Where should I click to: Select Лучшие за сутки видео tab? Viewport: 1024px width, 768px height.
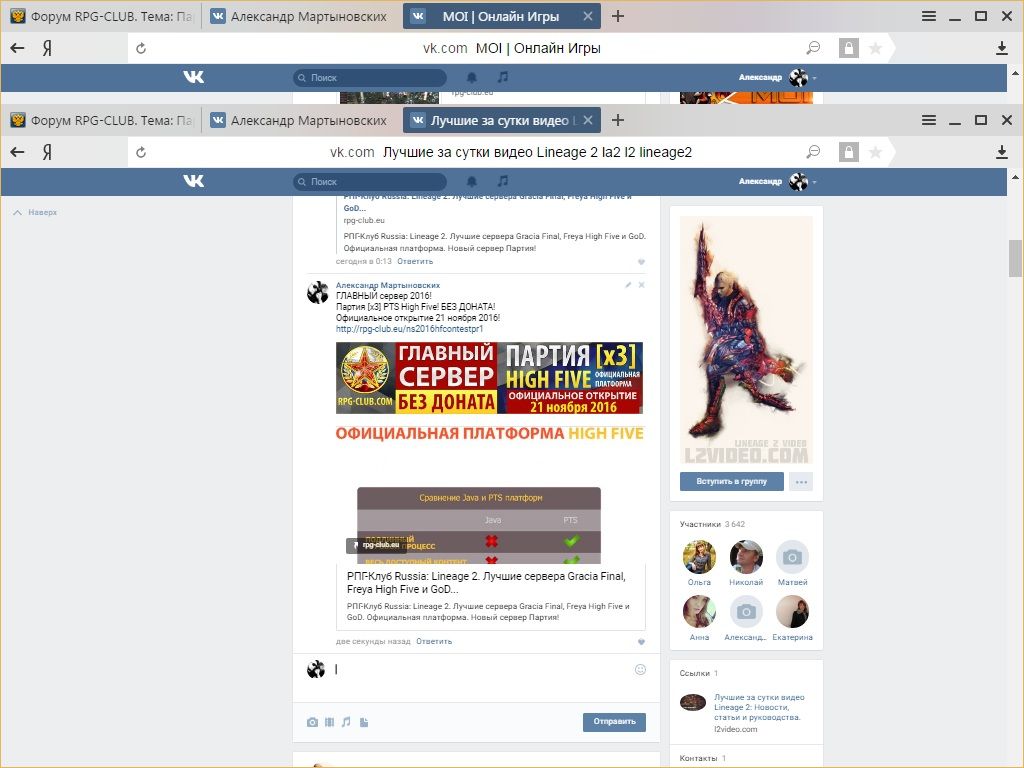click(500, 120)
